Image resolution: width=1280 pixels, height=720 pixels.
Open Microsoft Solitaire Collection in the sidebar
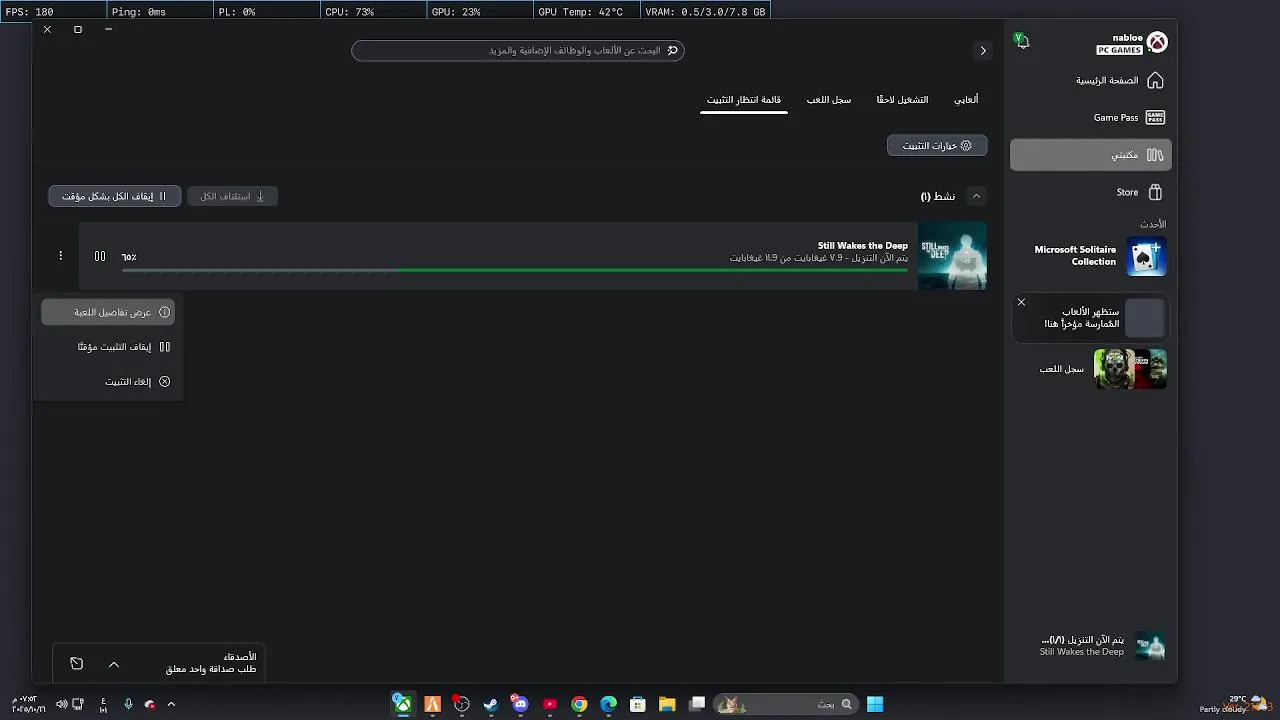(x=1090, y=256)
